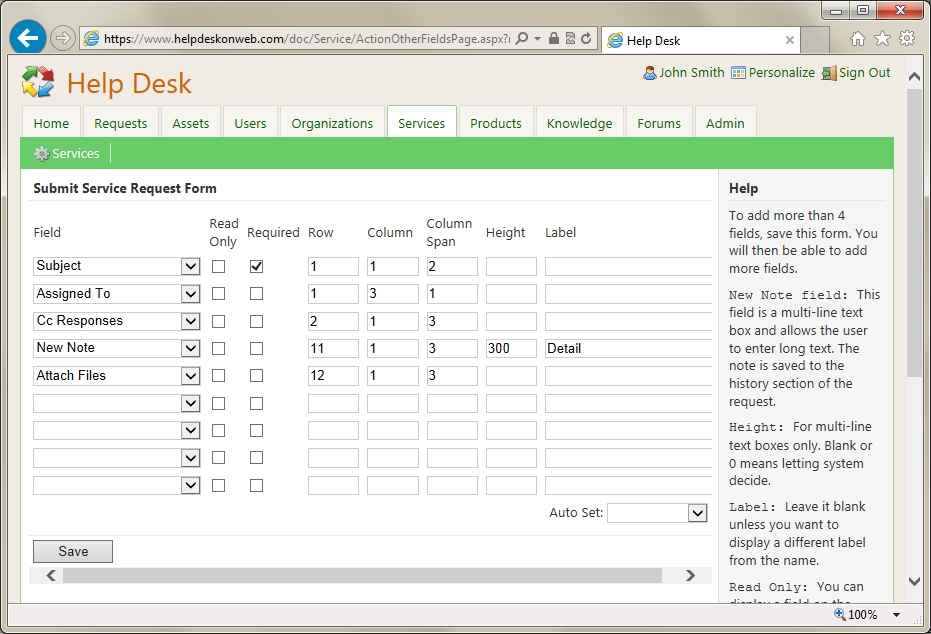Open the browser Home icon
This screenshot has height=634, width=931.
[x=858, y=39]
